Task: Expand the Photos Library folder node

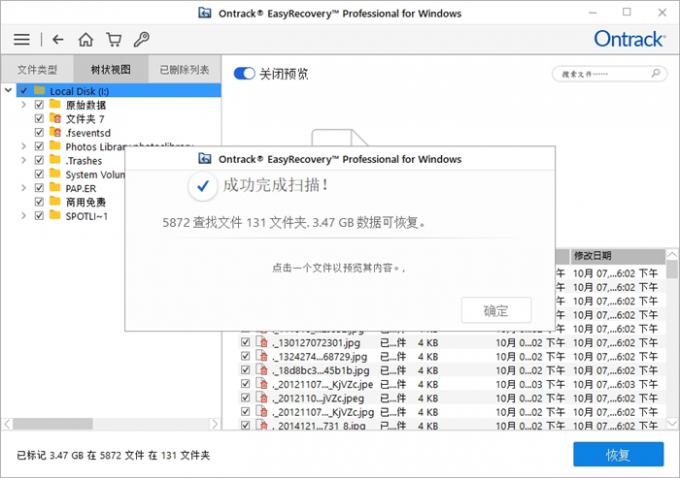Action: [x=23, y=146]
